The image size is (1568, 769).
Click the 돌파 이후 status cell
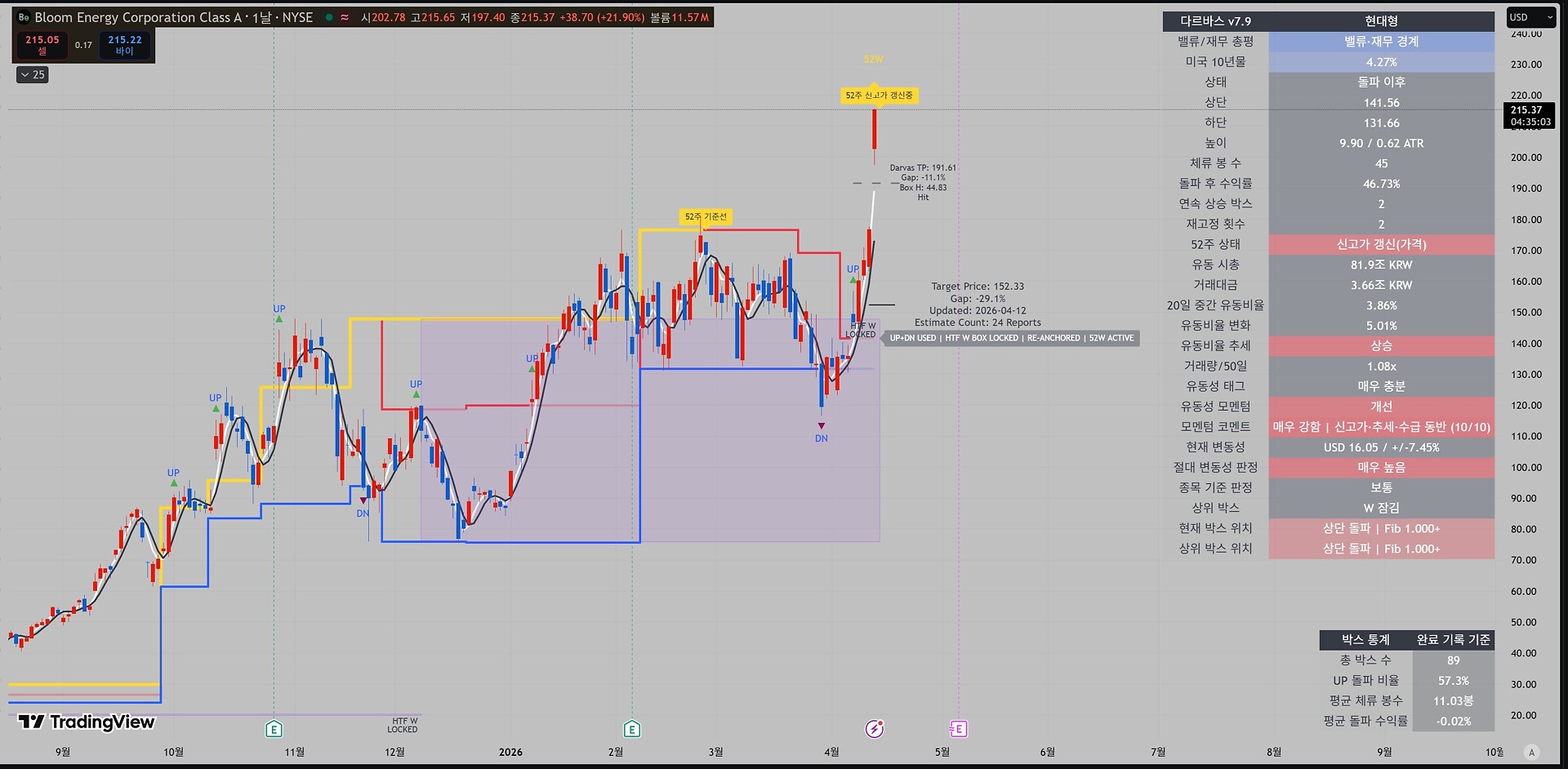pos(1381,82)
